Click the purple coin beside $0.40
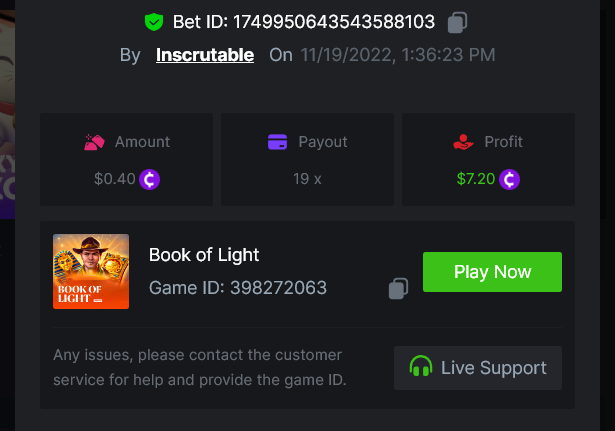Image resolution: width=615 pixels, height=431 pixels. (x=150, y=180)
